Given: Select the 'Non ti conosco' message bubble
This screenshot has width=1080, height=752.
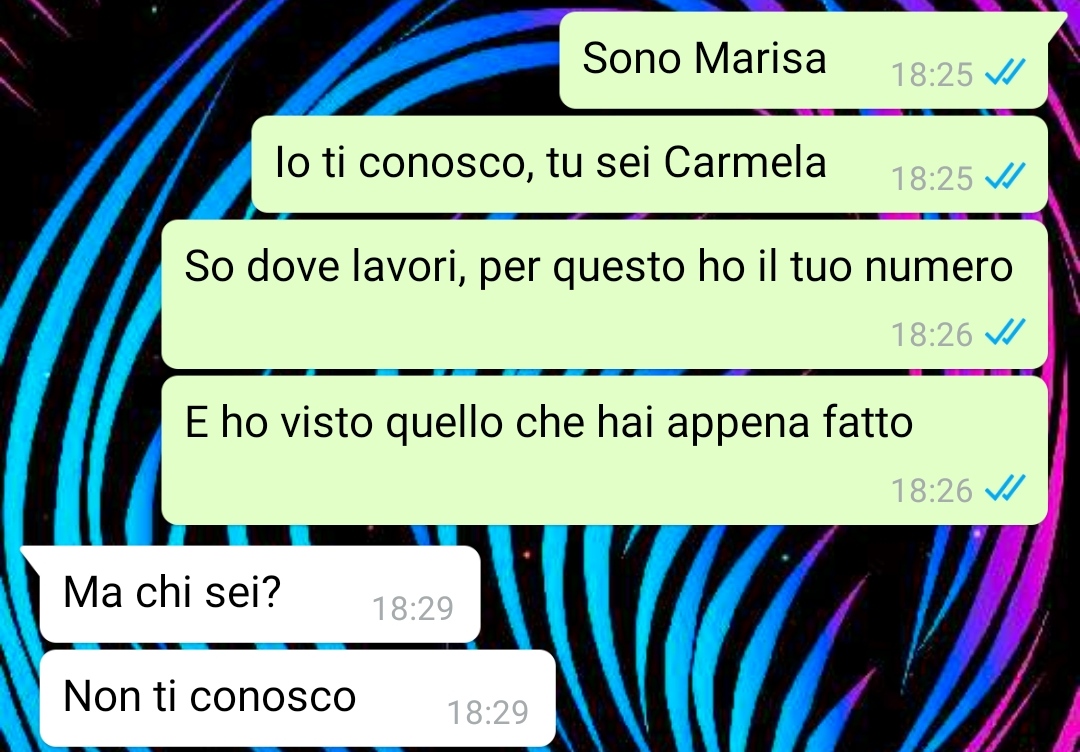Looking at the screenshot, I should [x=298, y=698].
